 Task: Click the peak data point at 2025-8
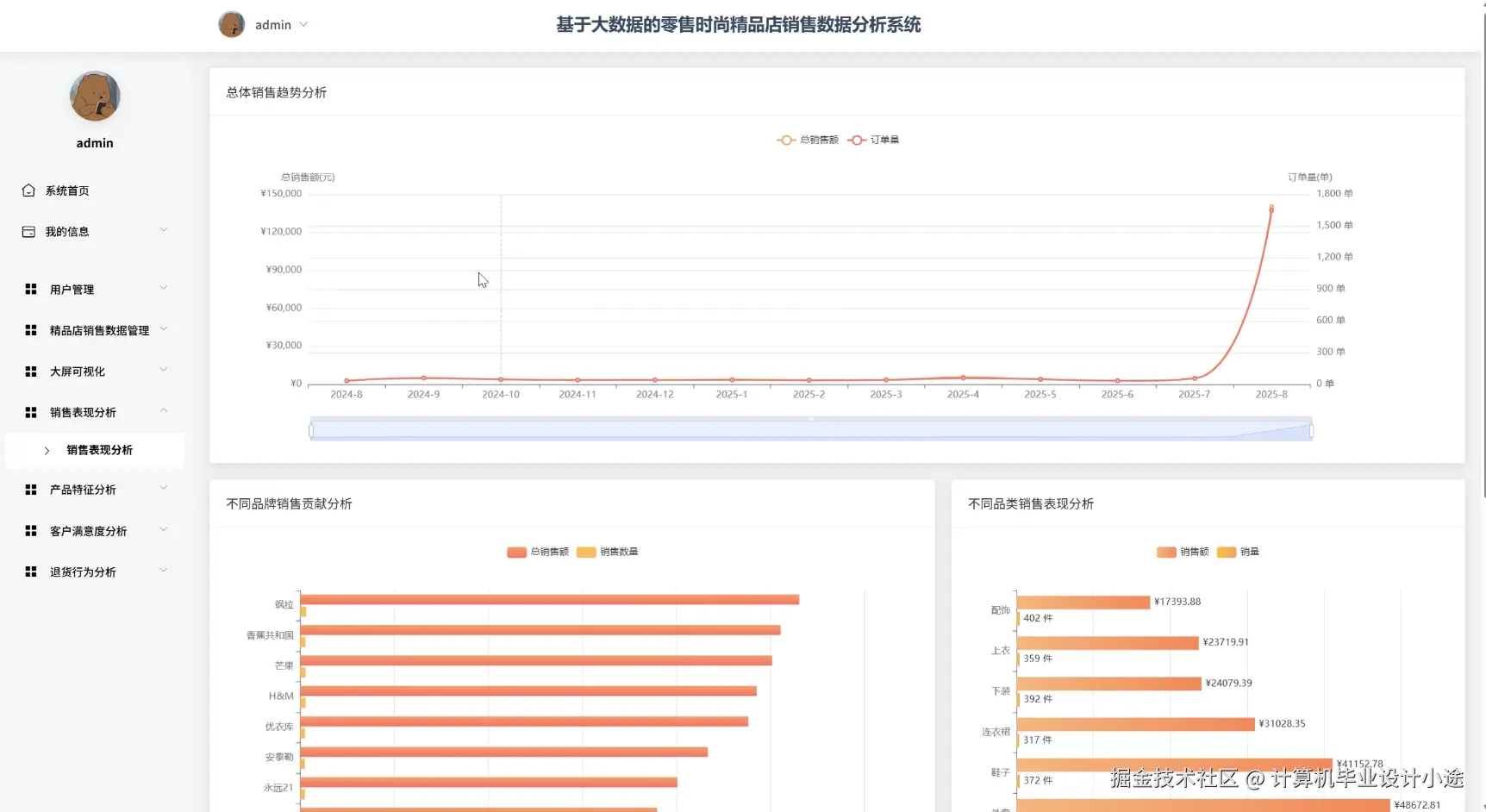click(1271, 209)
